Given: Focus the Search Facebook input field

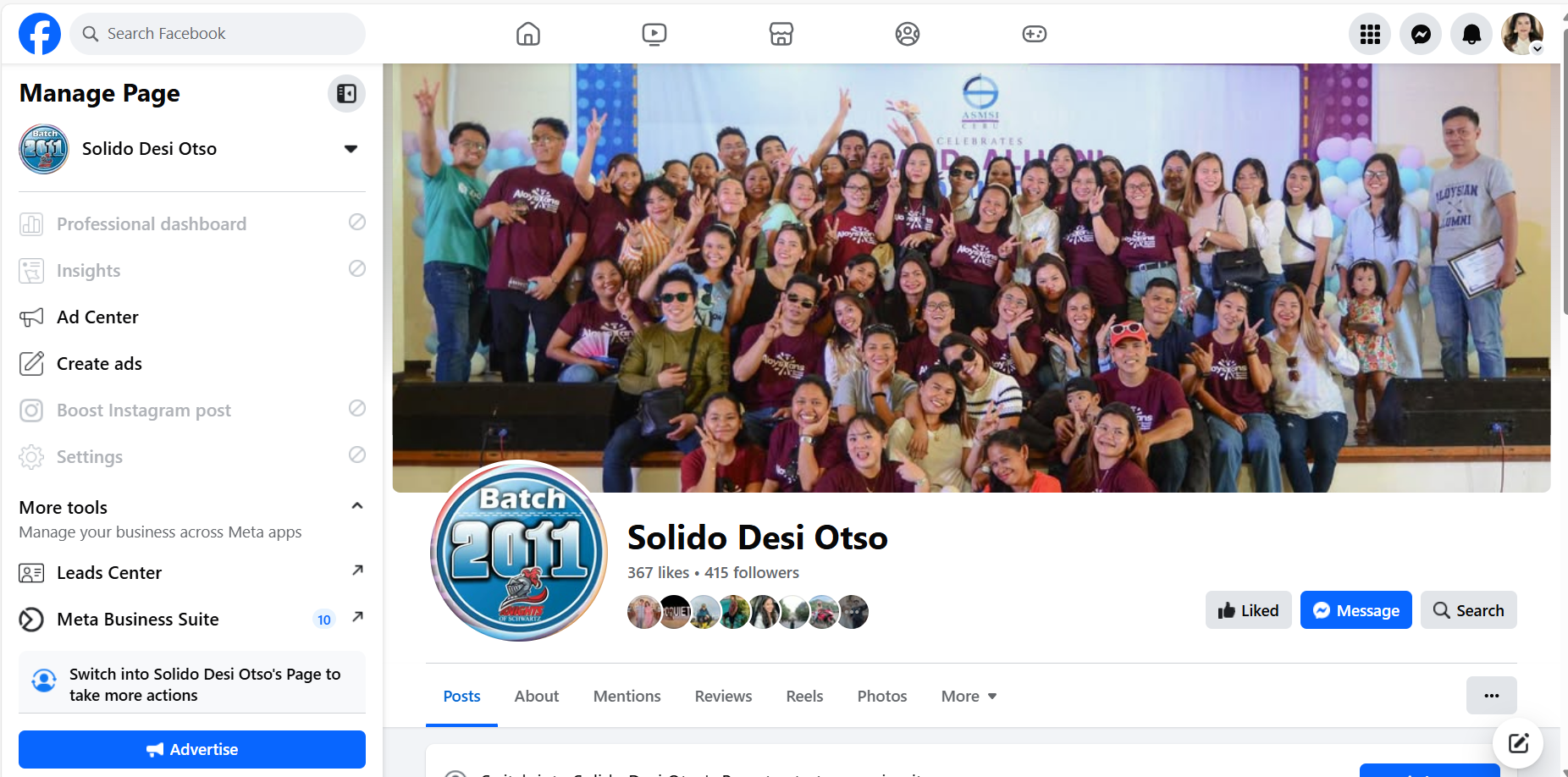Looking at the screenshot, I should 218,34.
